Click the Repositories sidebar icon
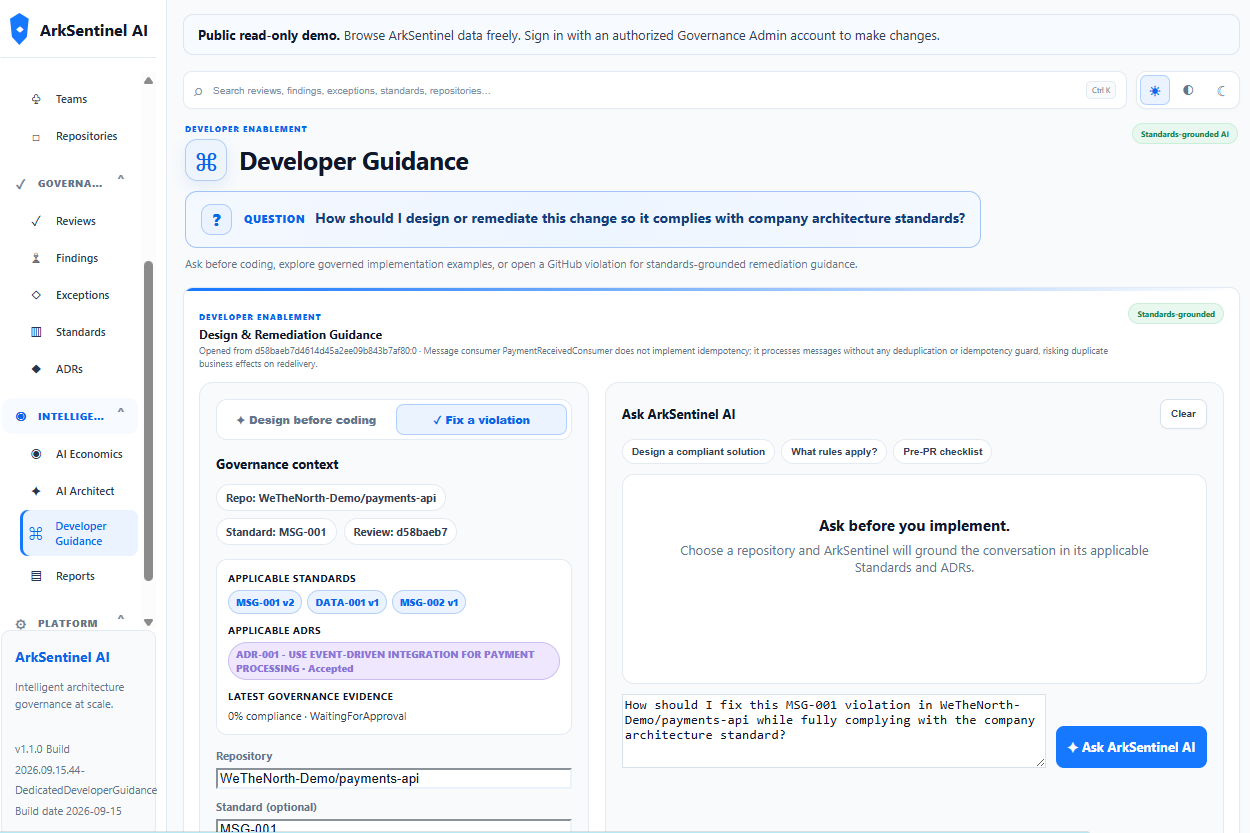This screenshot has height=833, width=1250. click(36, 136)
